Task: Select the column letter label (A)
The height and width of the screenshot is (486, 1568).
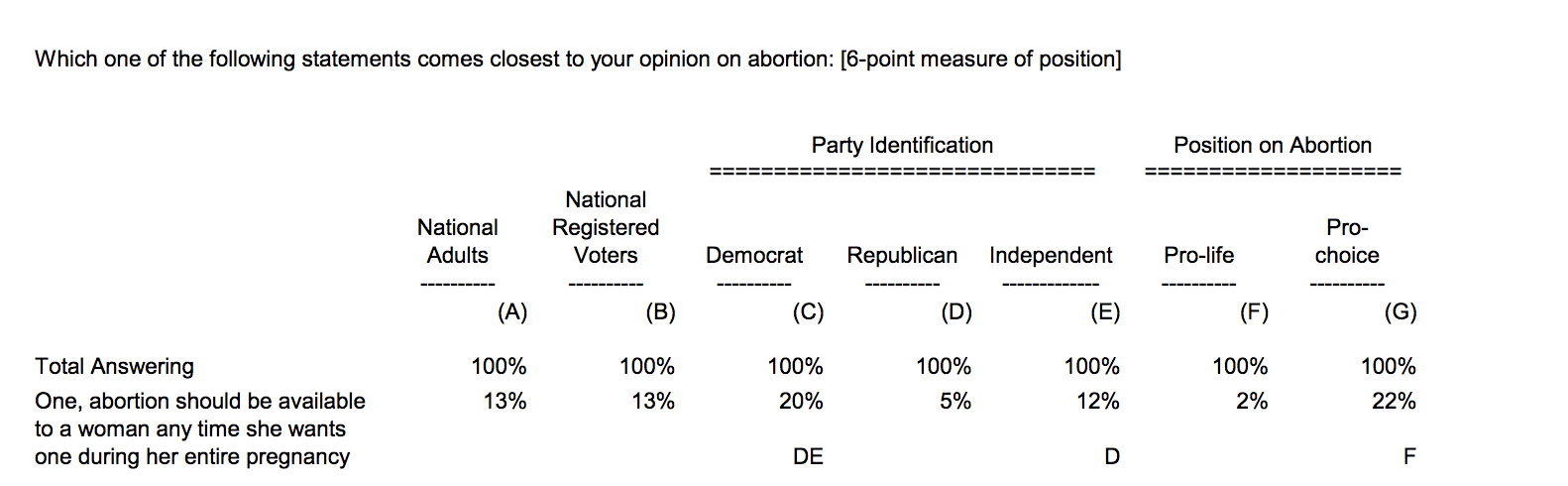Action: pyautogui.click(x=511, y=312)
